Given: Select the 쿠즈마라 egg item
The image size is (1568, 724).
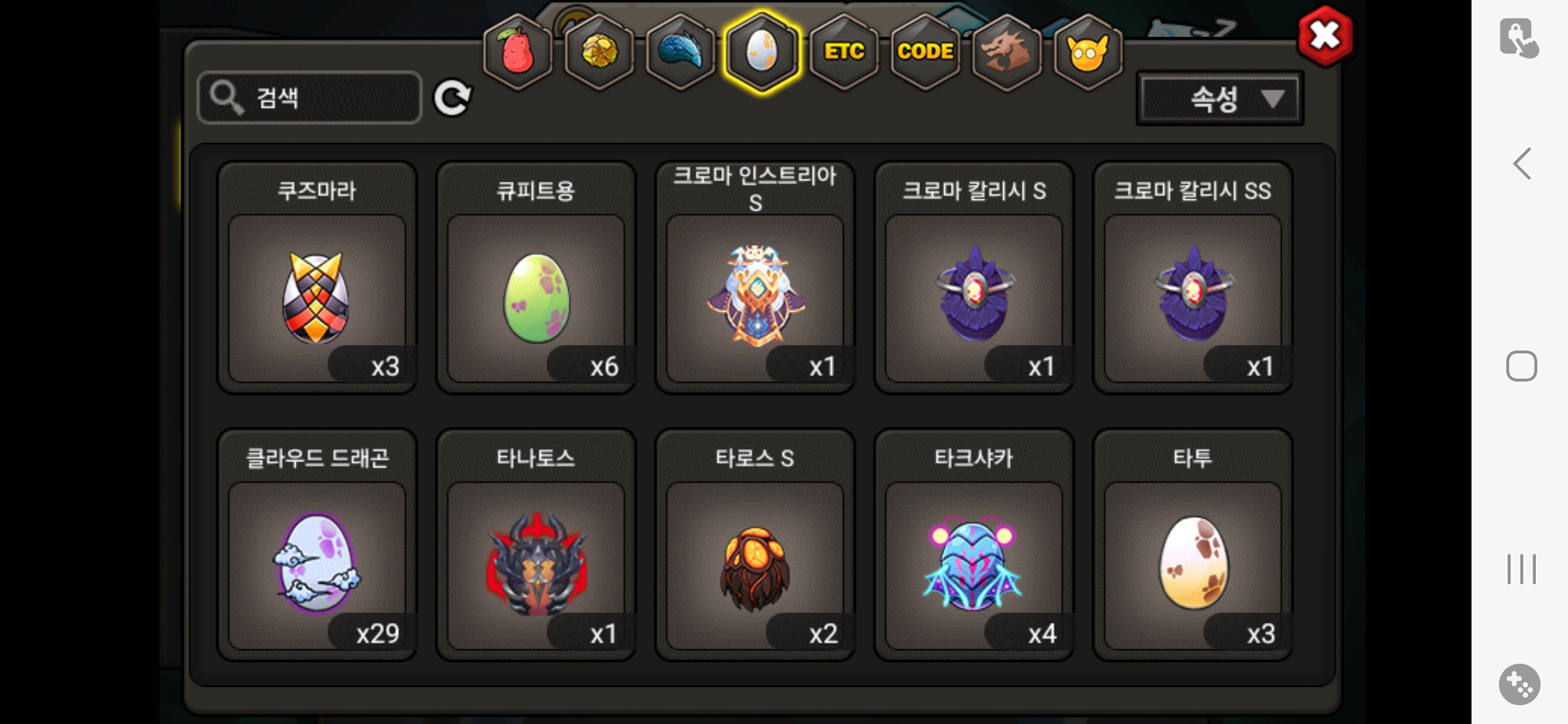Looking at the screenshot, I should click(317, 278).
